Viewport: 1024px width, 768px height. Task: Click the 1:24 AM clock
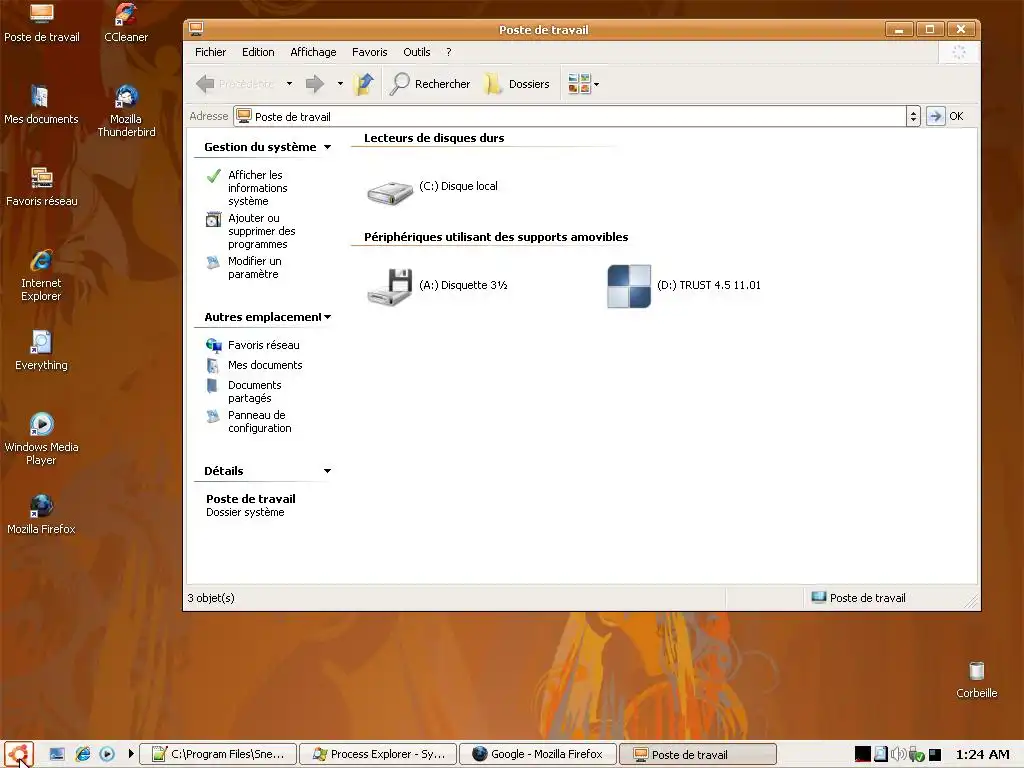coord(982,755)
